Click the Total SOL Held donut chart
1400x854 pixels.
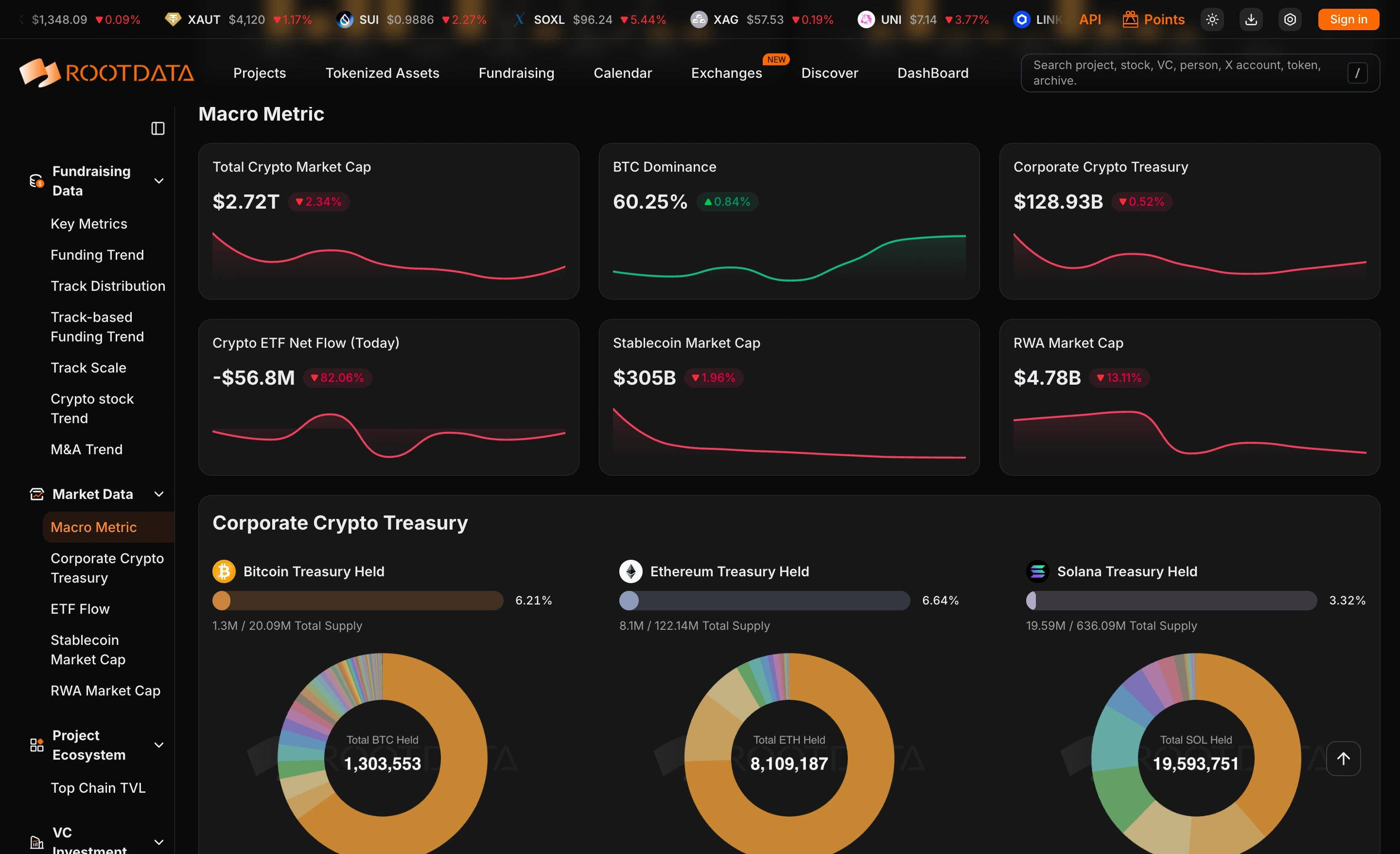click(x=1196, y=753)
